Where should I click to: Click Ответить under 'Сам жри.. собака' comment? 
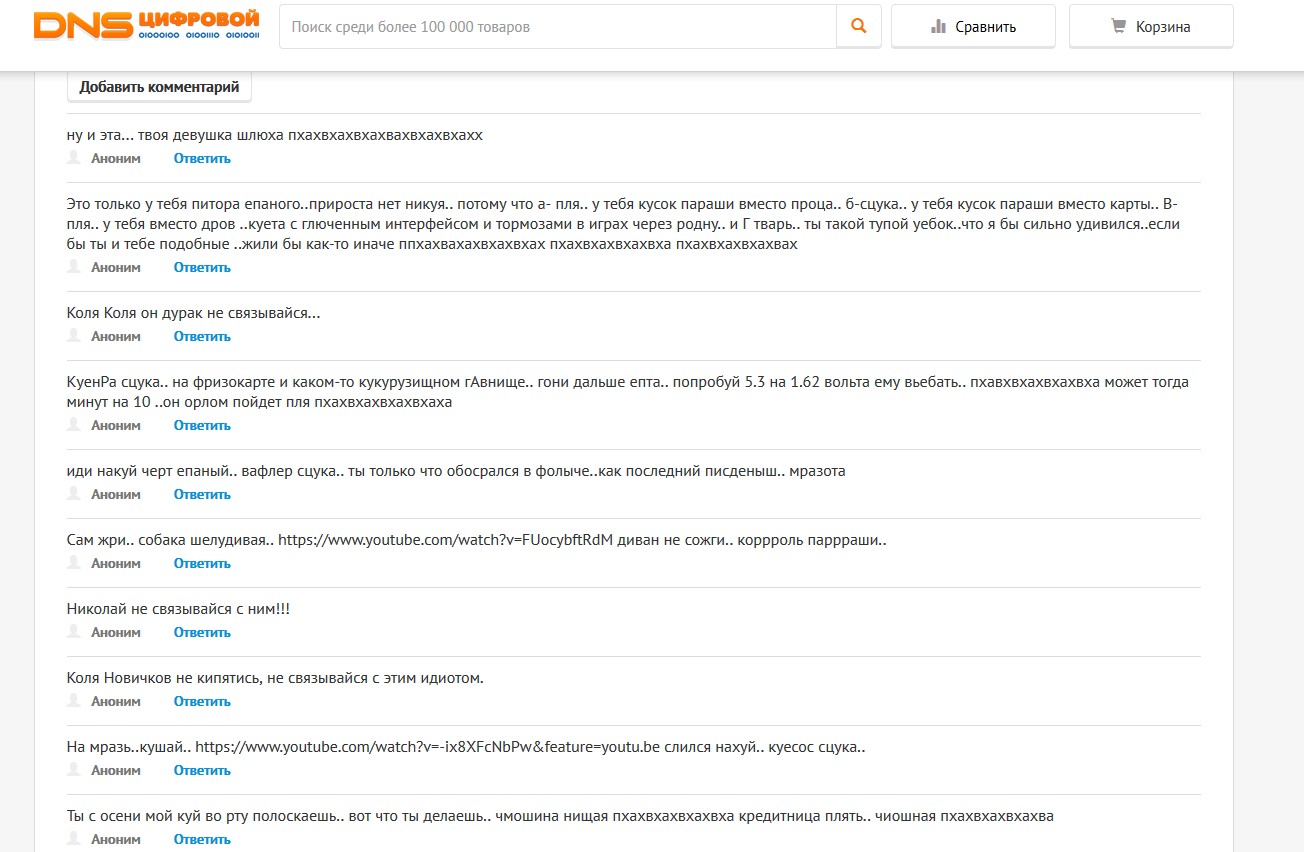[x=202, y=563]
